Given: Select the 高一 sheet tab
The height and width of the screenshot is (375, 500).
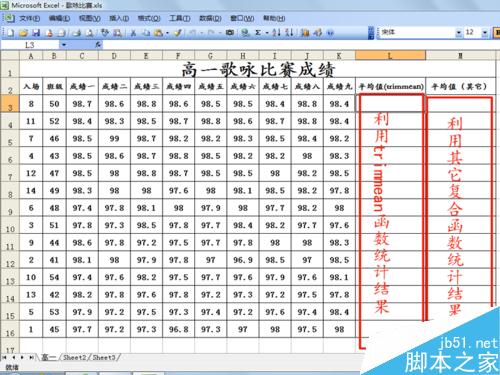Looking at the screenshot, I should [49, 357].
